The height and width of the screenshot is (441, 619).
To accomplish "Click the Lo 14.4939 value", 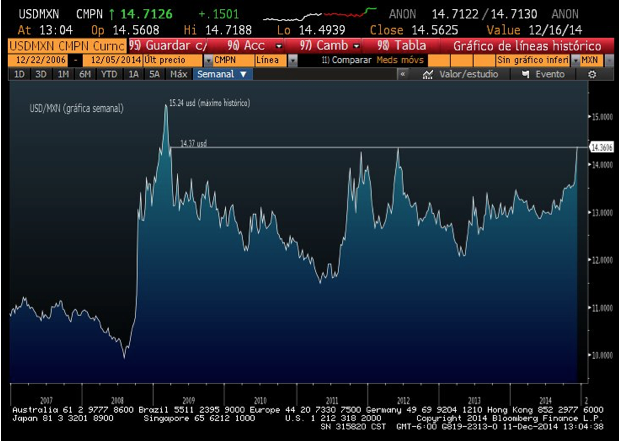I will (322, 30).
